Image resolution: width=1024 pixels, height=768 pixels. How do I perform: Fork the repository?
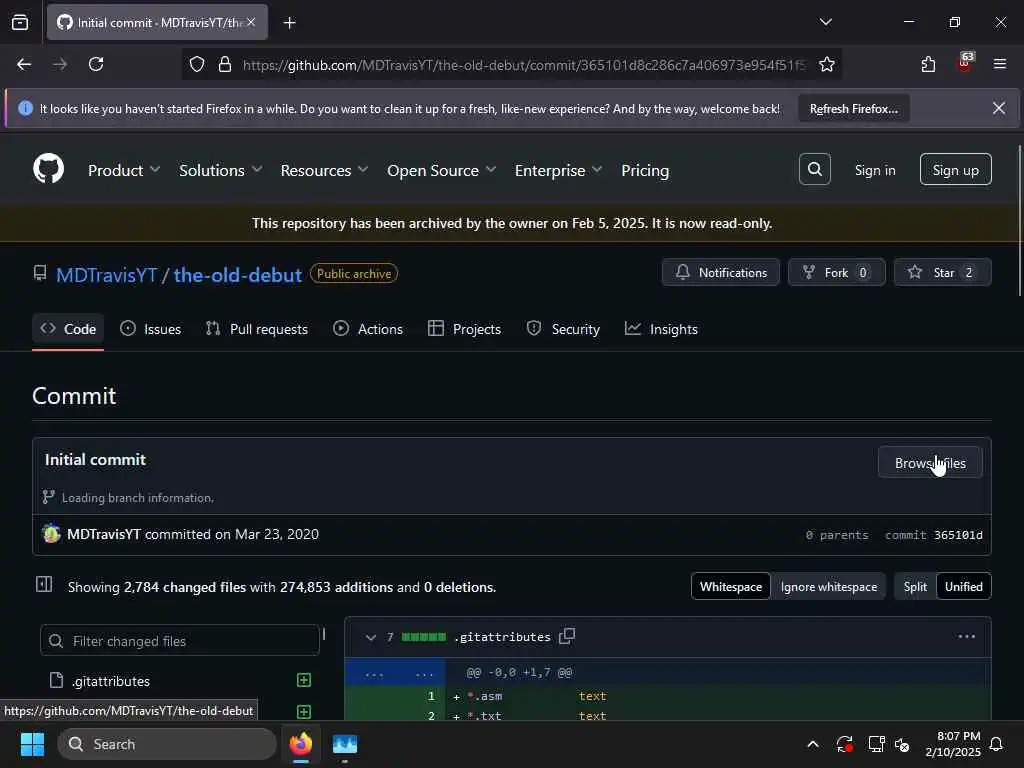point(837,272)
